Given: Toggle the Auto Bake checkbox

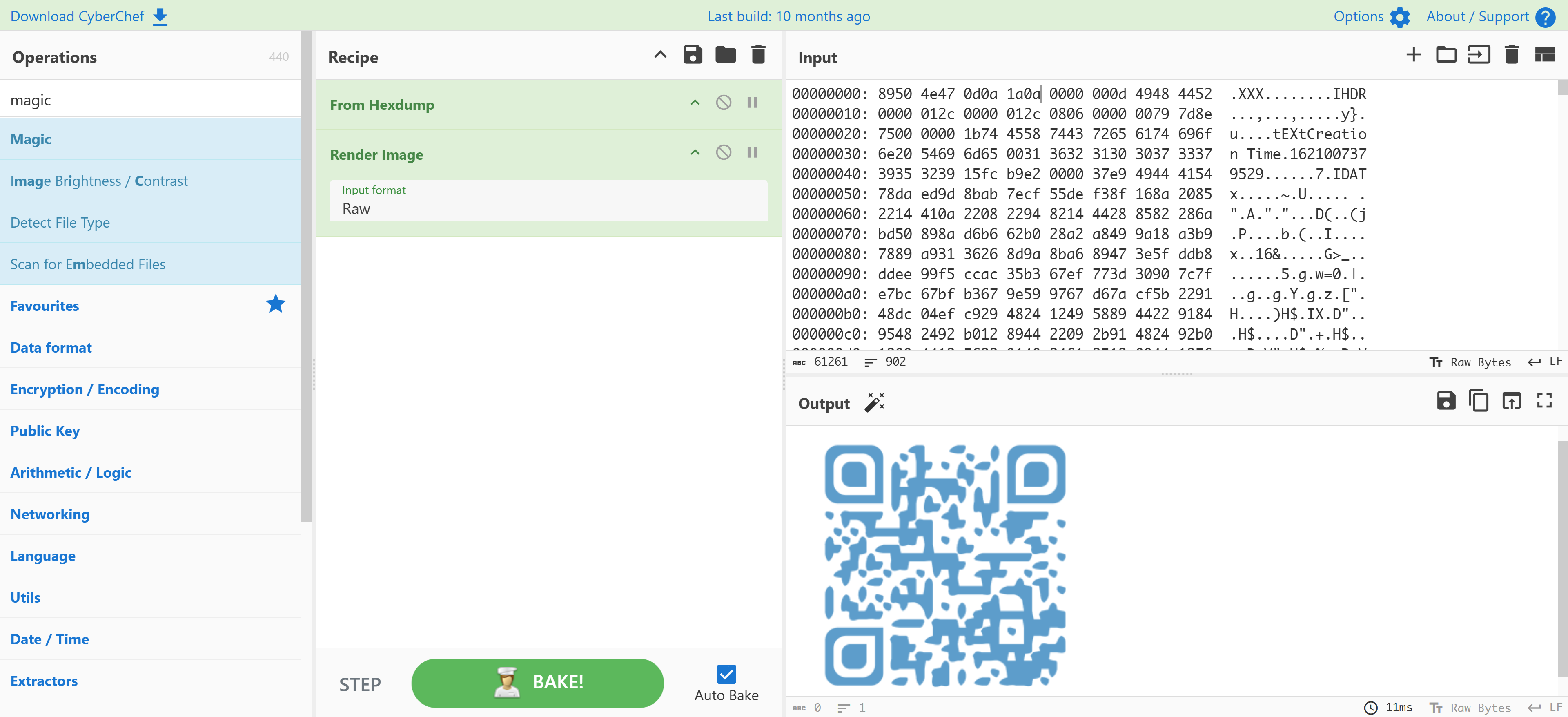Looking at the screenshot, I should click(x=726, y=675).
